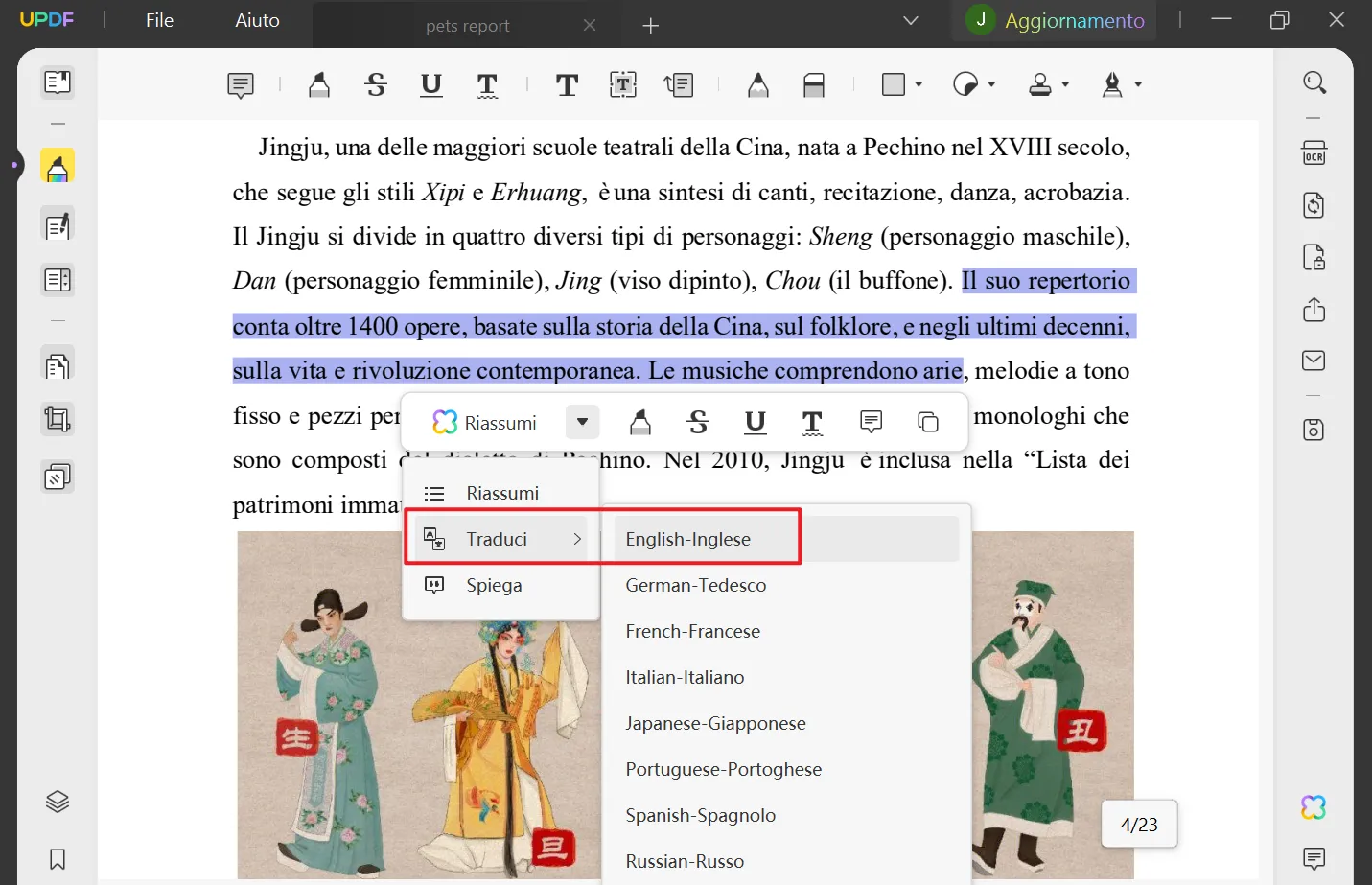Select the eraser tool
This screenshot has height=885, width=1372.
pyautogui.click(x=814, y=85)
